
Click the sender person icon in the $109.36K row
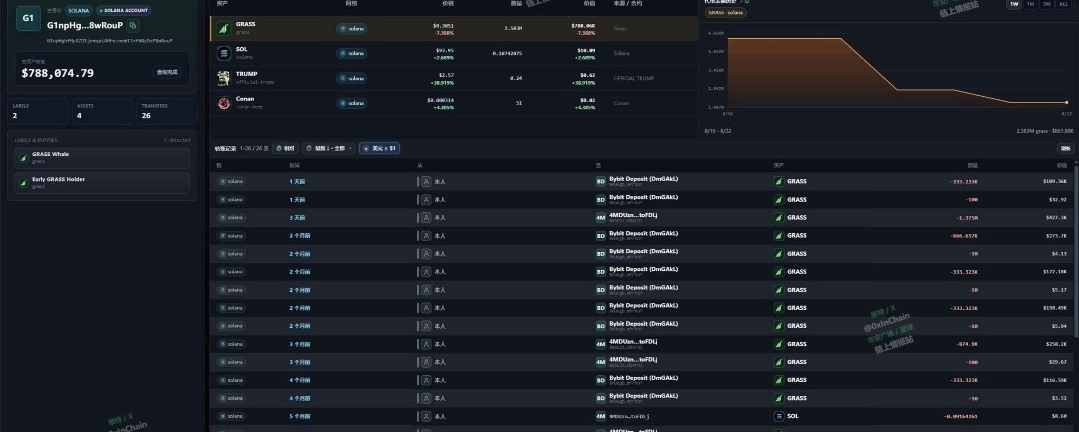(x=426, y=182)
